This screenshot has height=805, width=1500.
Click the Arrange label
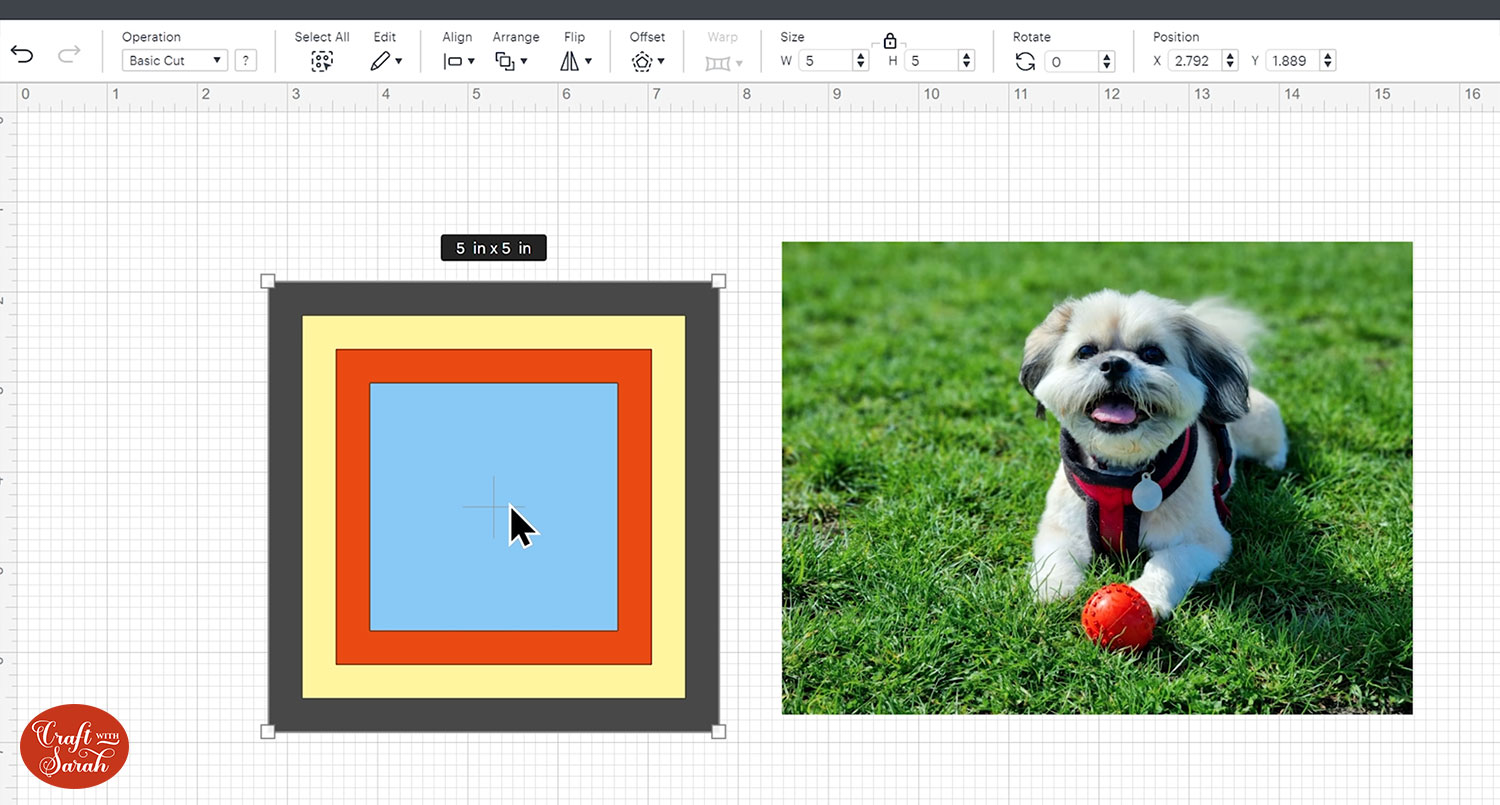[x=516, y=37]
